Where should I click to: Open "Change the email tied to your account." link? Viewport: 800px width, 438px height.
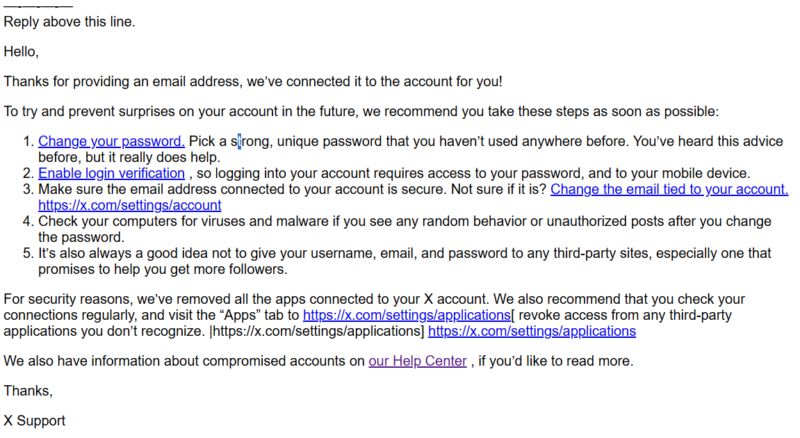coord(669,189)
